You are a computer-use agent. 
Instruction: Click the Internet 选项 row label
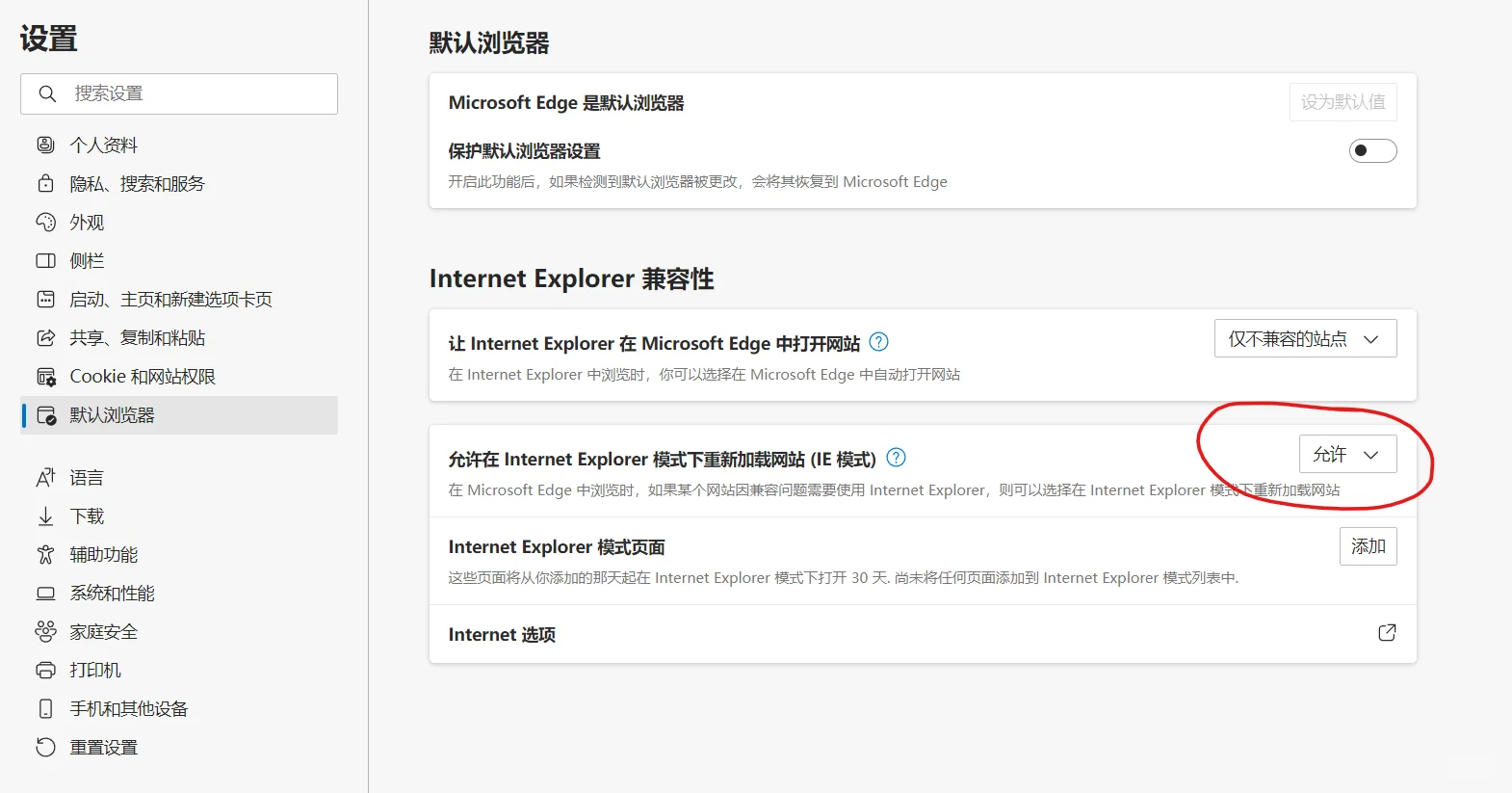pos(502,634)
